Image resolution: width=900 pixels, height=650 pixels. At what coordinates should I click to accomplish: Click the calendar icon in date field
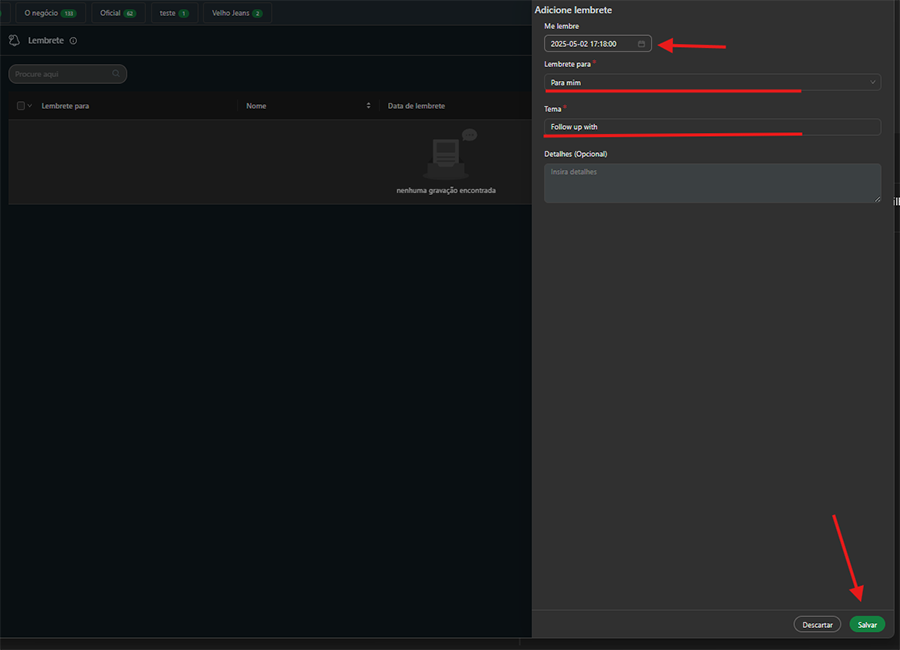click(x=641, y=44)
